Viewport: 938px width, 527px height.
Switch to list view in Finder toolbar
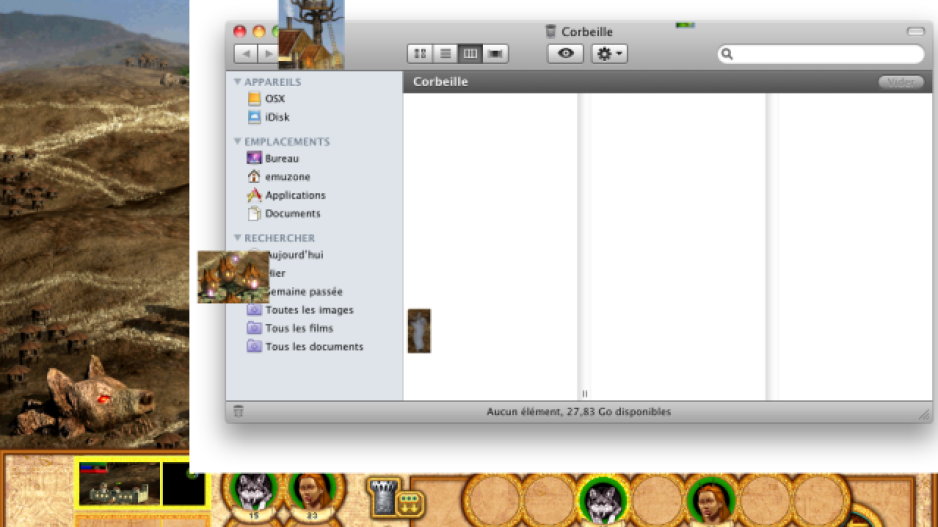(445, 54)
